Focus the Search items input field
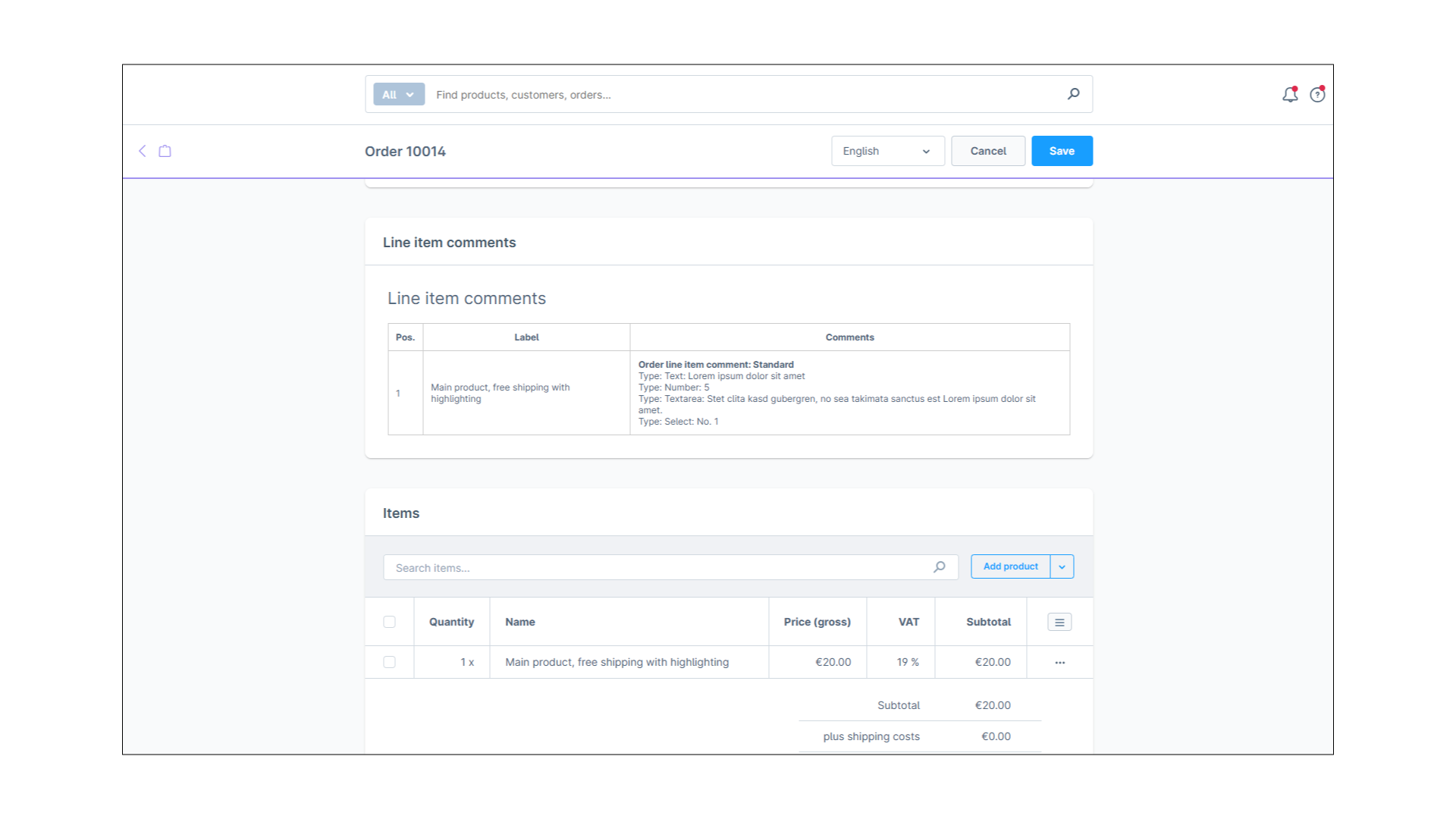The width and height of the screenshot is (1456, 819). click(x=660, y=567)
